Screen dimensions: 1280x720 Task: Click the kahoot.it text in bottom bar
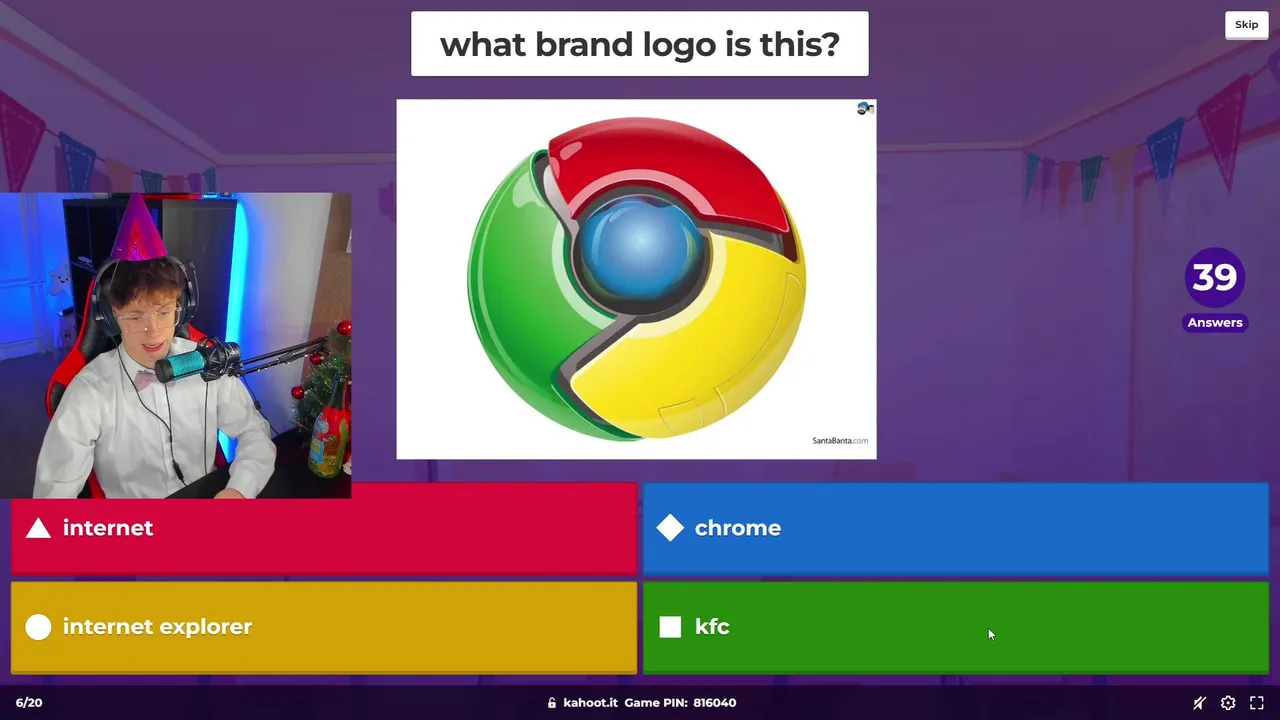coord(590,703)
